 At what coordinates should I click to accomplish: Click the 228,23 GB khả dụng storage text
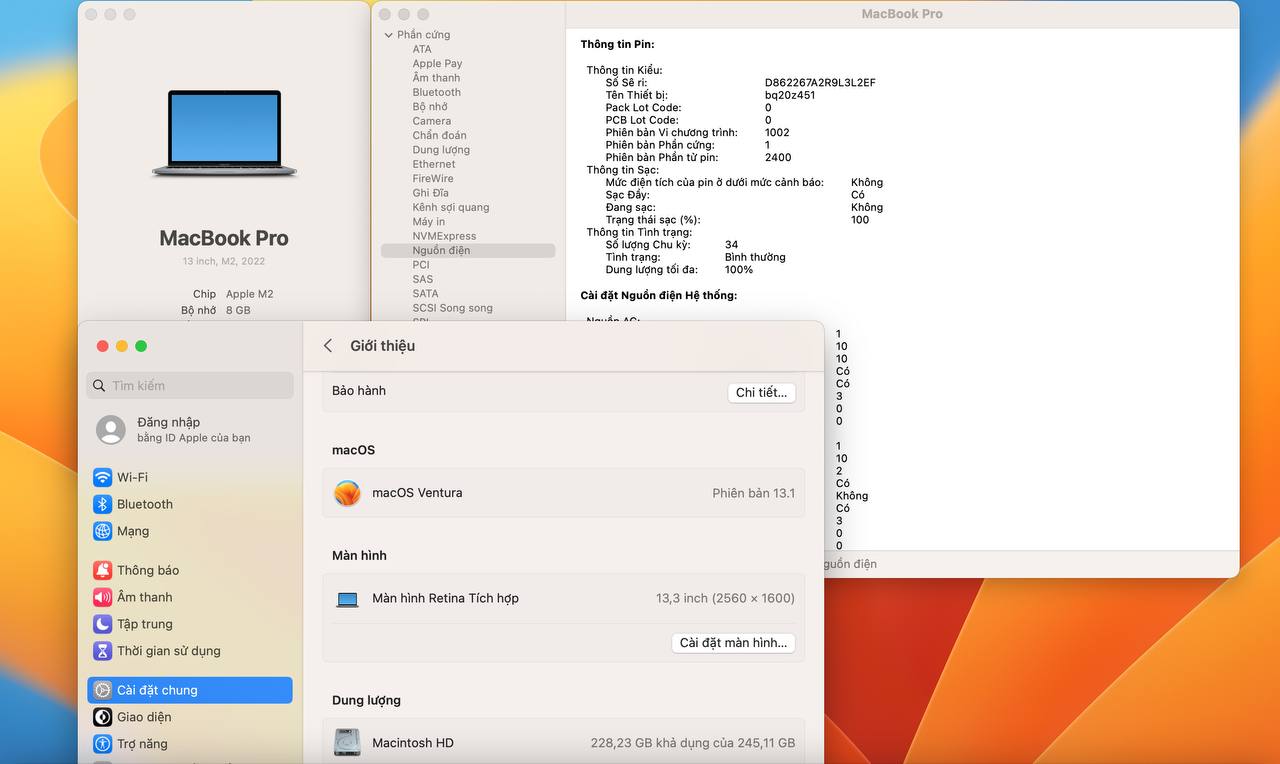(x=693, y=743)
